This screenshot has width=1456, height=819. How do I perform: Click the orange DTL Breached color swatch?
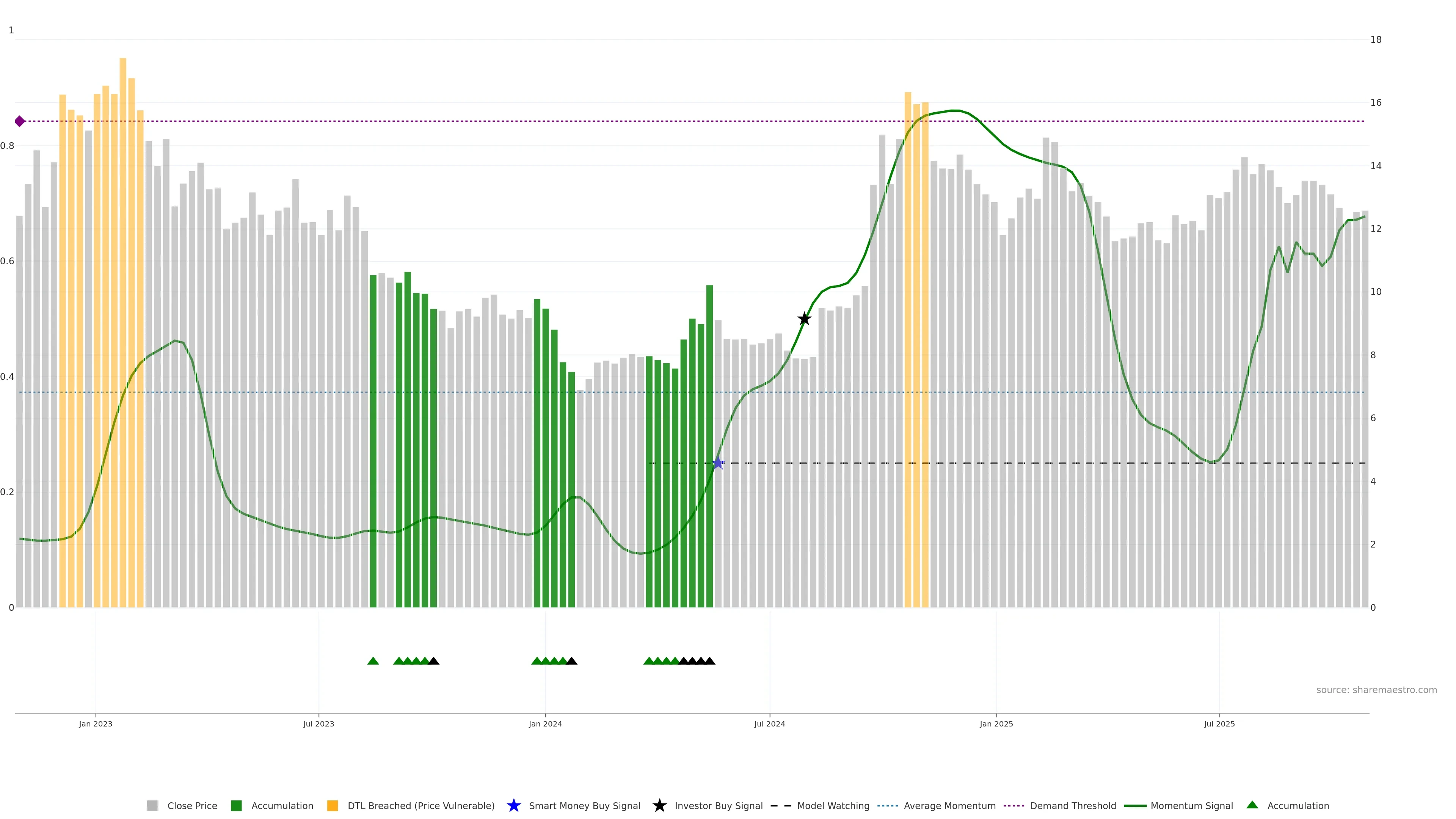(x=333, y=805)
